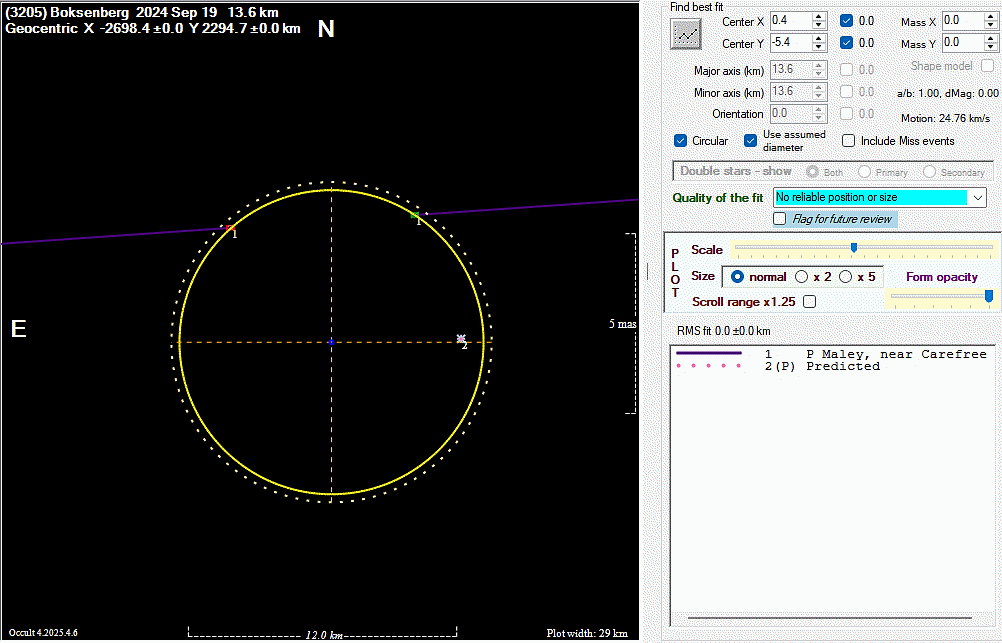1002x643 pixels.
Task: Select the Secondary double stars option
Action: [930, 172]
